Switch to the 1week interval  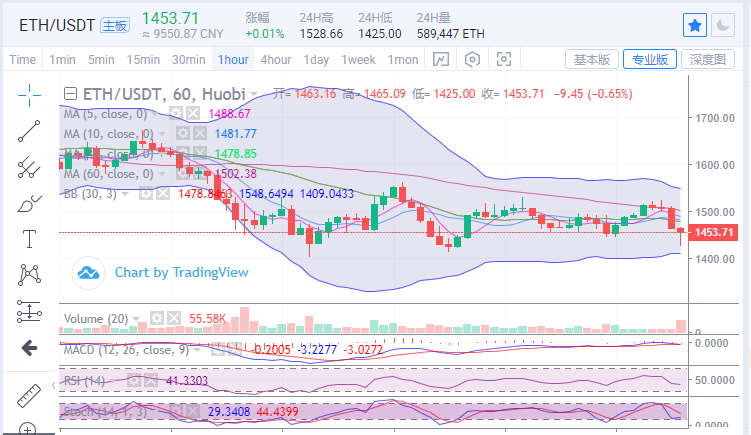click(x=358, y=59)
